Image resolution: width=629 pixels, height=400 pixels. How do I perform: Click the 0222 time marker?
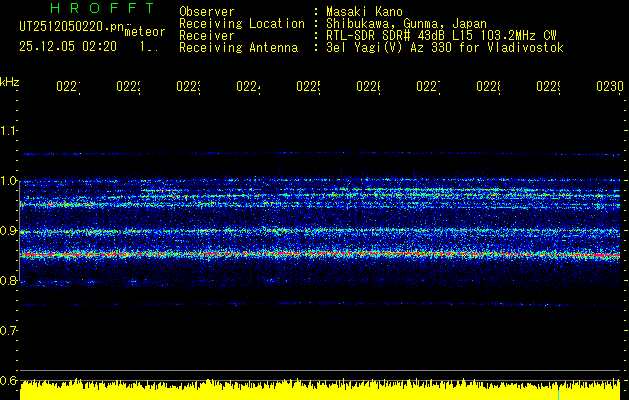point(128,87)
